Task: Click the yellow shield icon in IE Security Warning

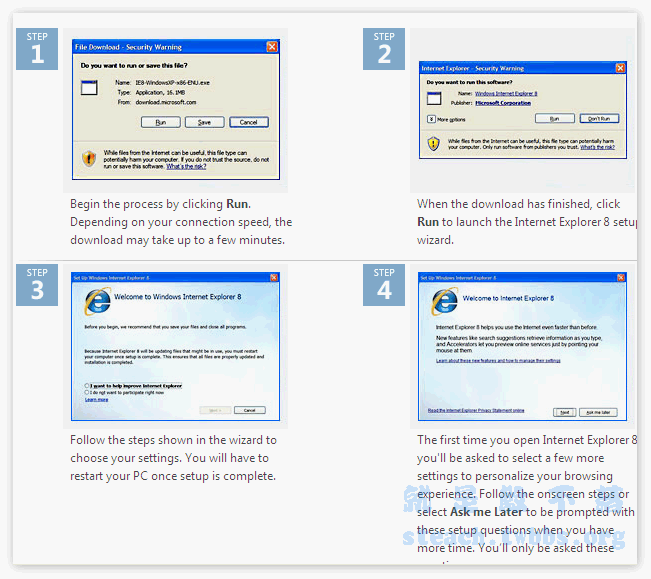Action: (x=433, y=144)
